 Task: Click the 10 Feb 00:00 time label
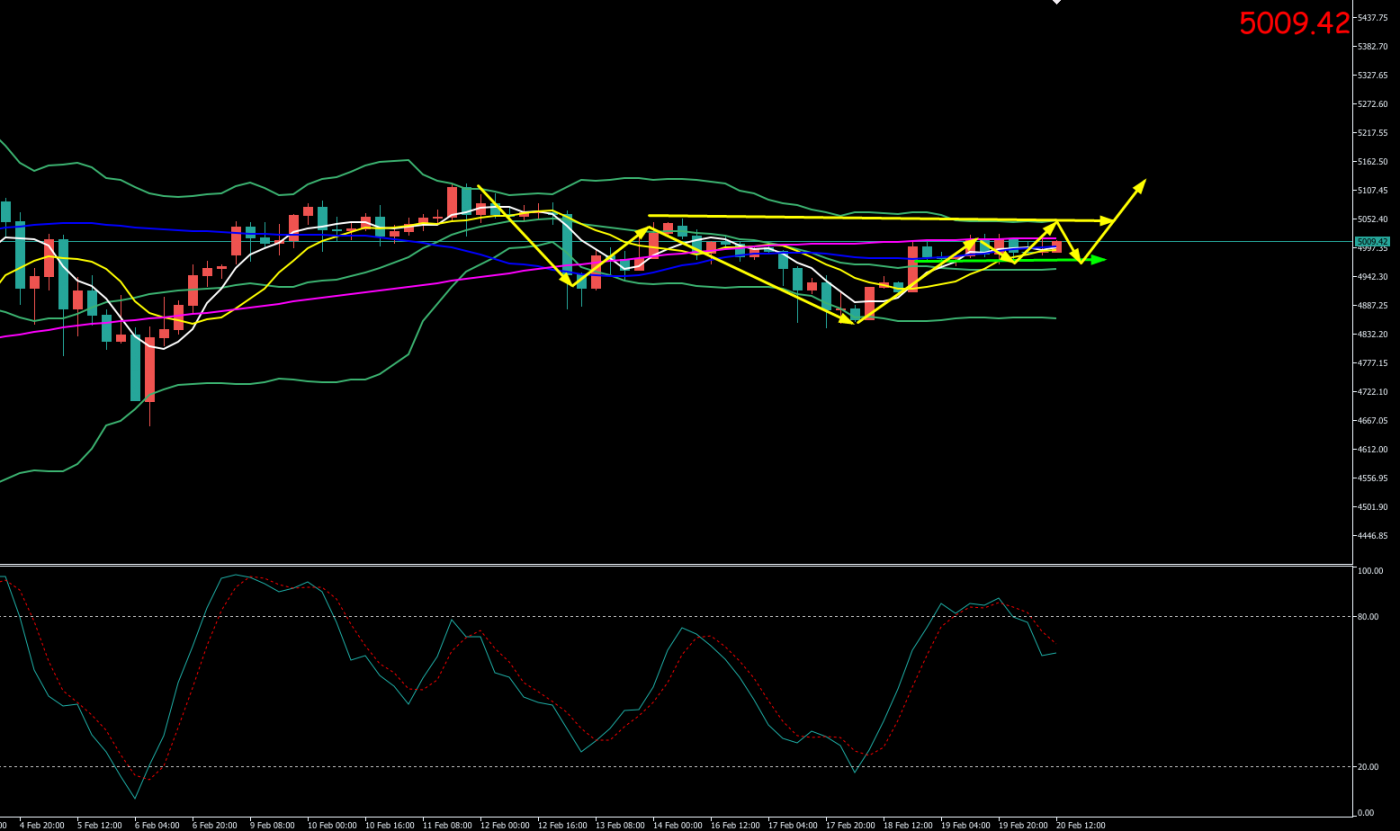tap(331, 825)
